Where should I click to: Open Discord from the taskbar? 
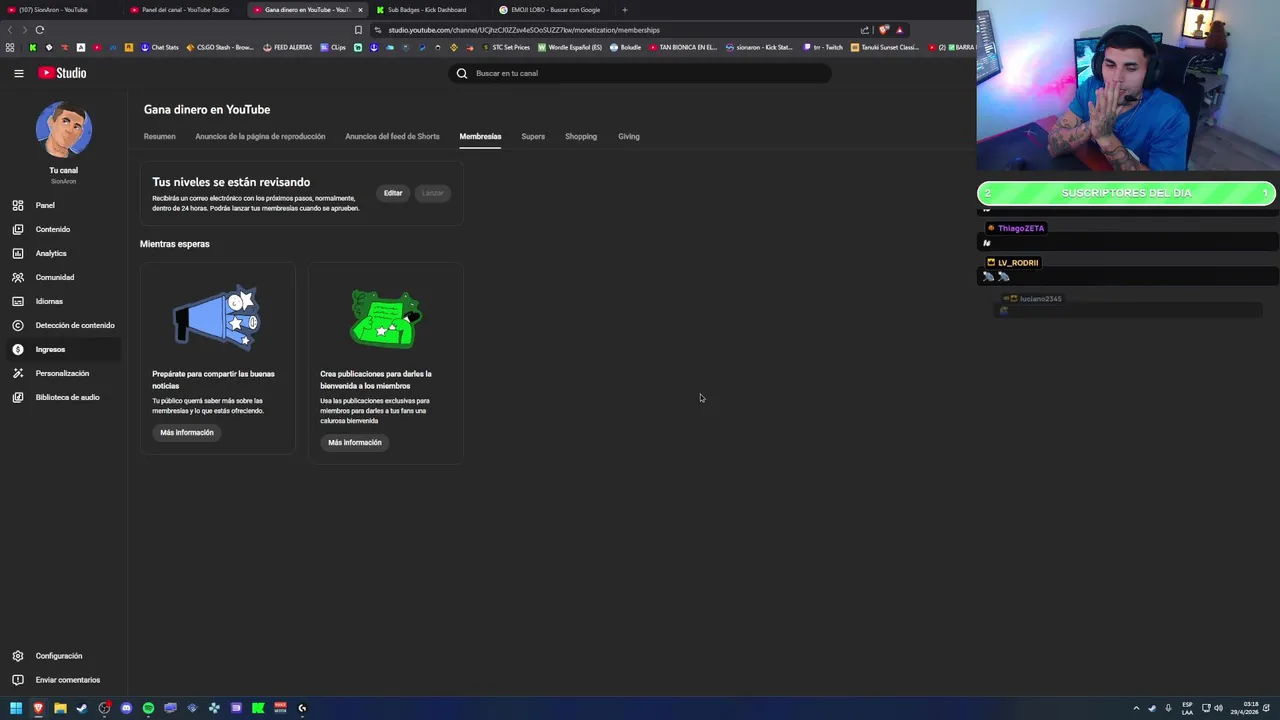click(x=126, y=708)
